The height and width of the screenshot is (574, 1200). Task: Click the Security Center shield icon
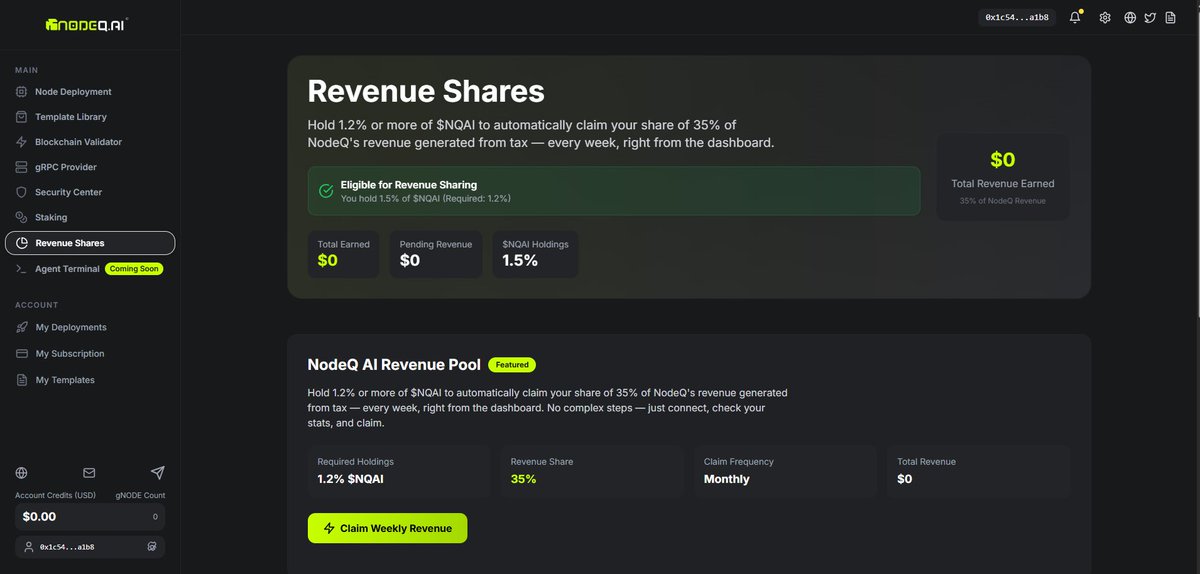coord(22,192)
